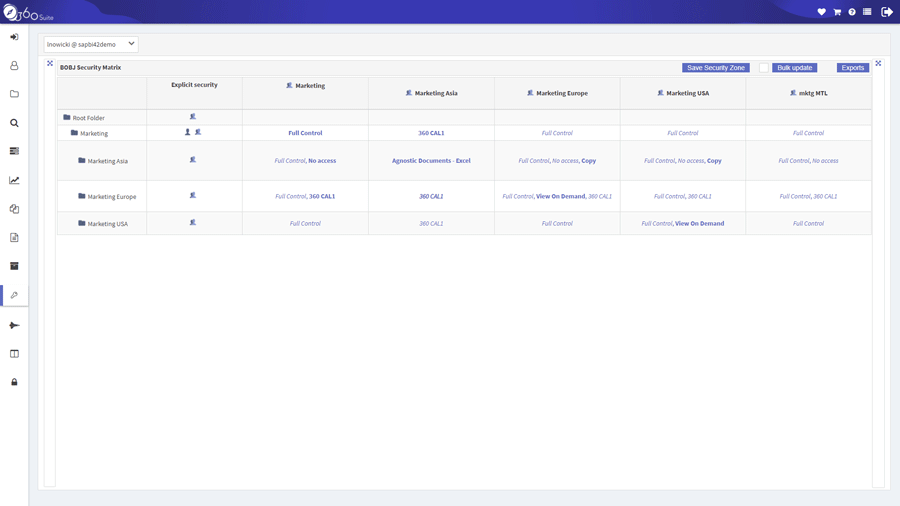Click the group icon in Root Folder row
Screen dimensions: 900x506
pos(193,117)
